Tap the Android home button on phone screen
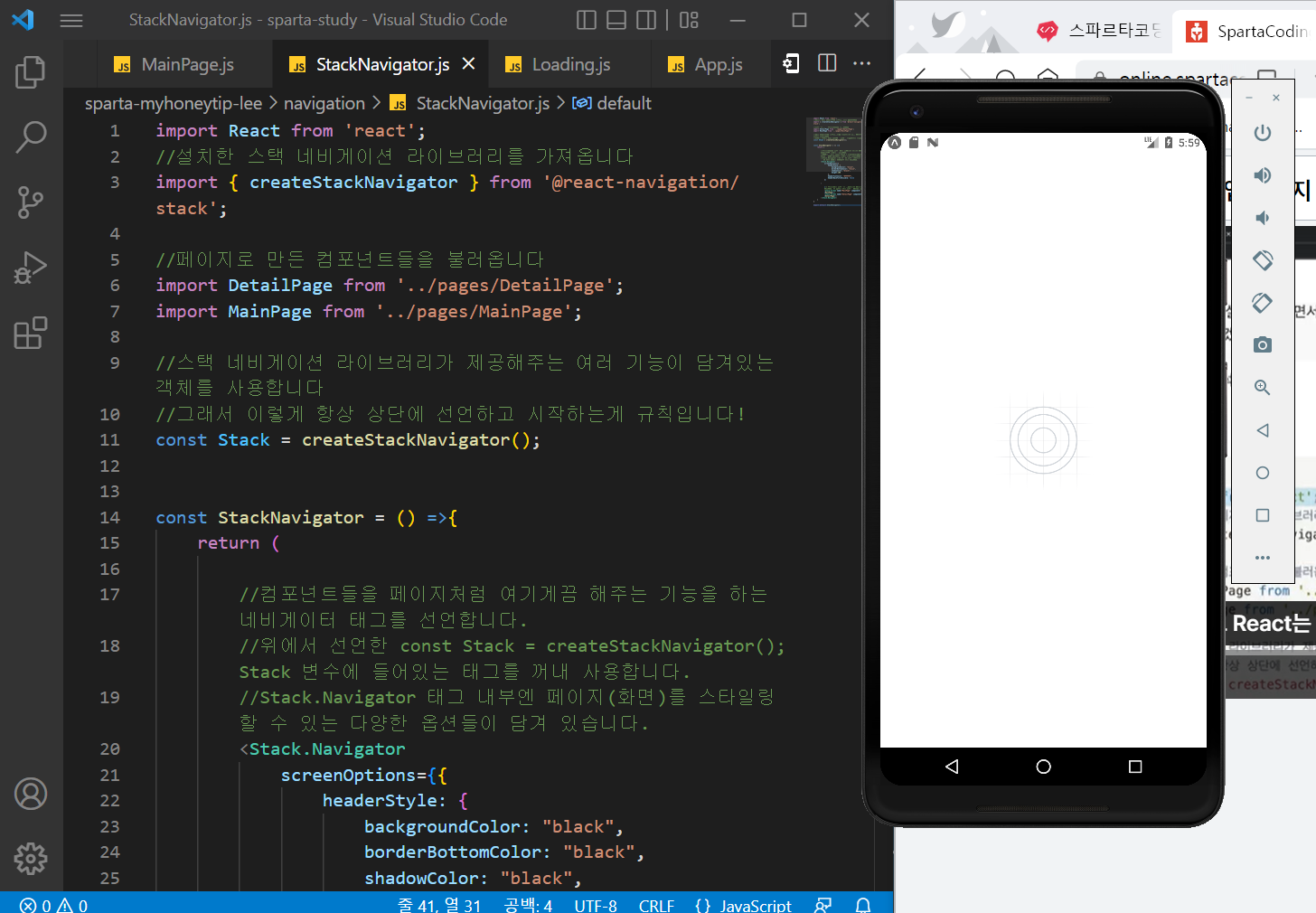Image resolution: width=1316 pixels, height=913 pixels. (x=1044, y=767)
